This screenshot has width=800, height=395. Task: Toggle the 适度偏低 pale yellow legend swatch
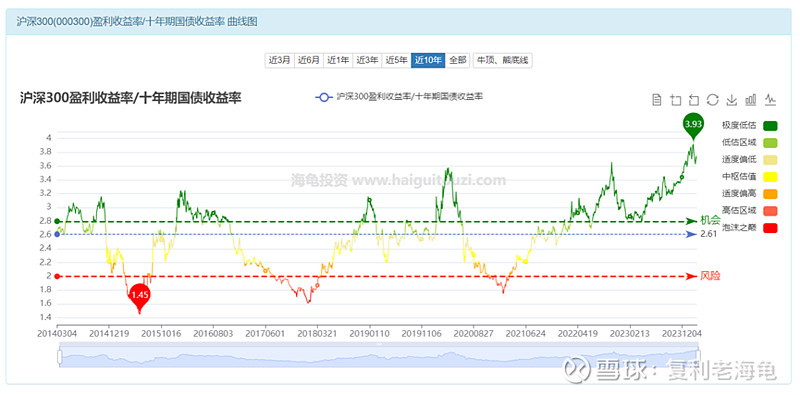coord(770,160)
